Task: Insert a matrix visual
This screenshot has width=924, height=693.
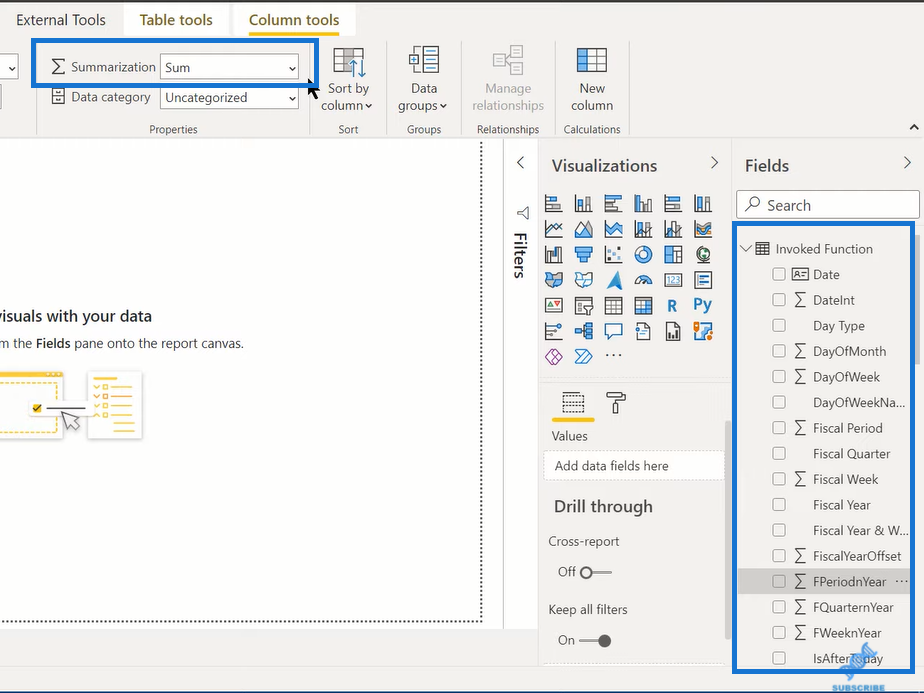Action: click(x=644, y=305)
